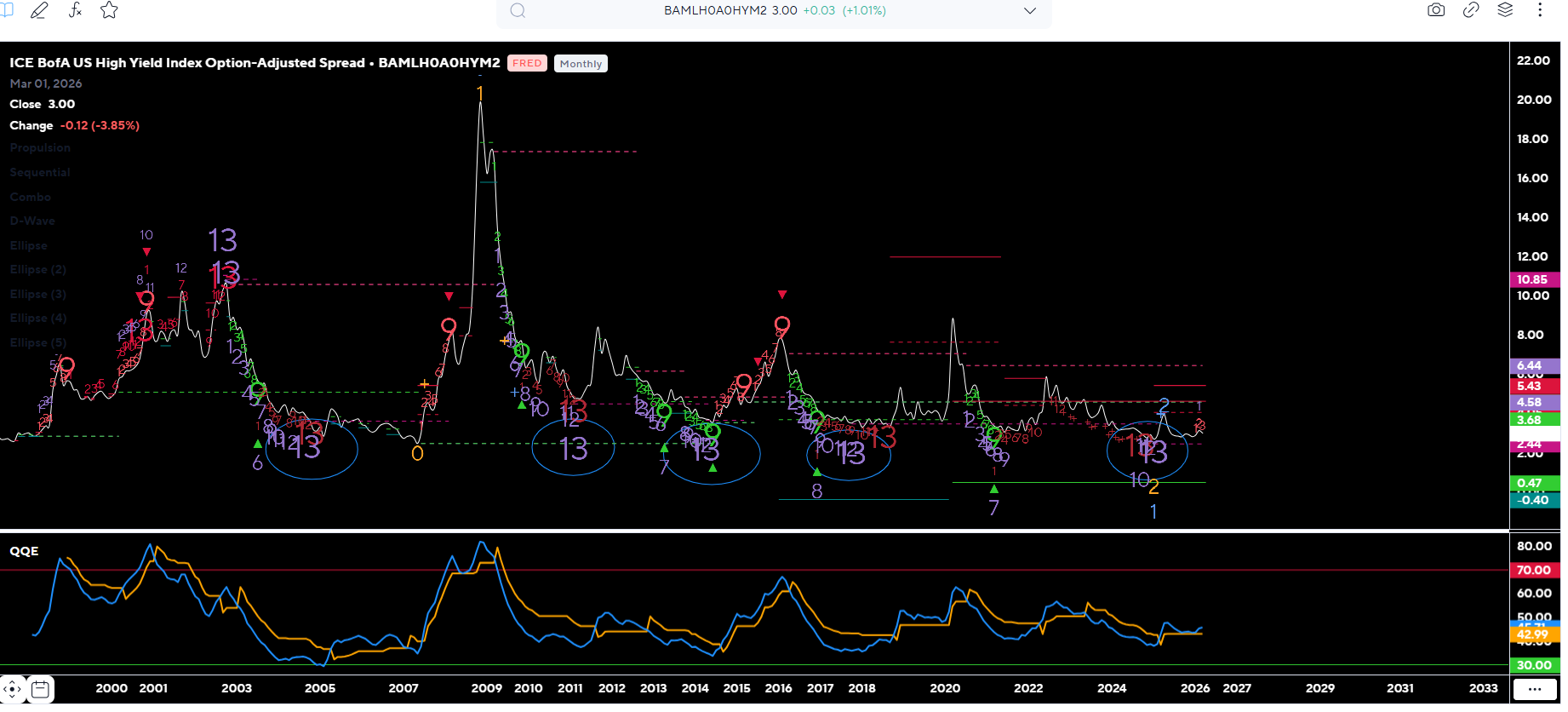
Task: Copy chart link using the chain icon
Action: coord(1471,10)
